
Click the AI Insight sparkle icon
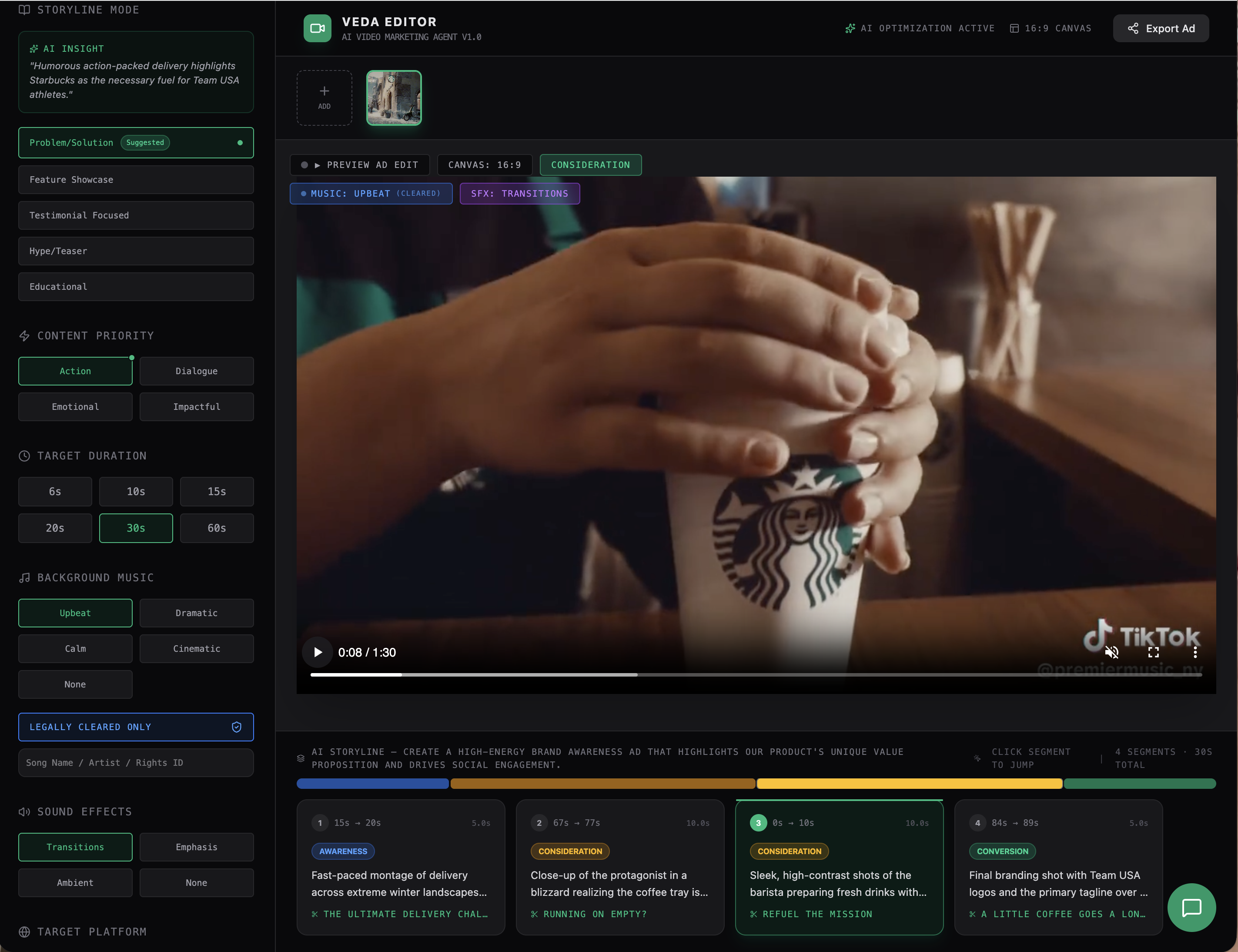click(34, 49)
